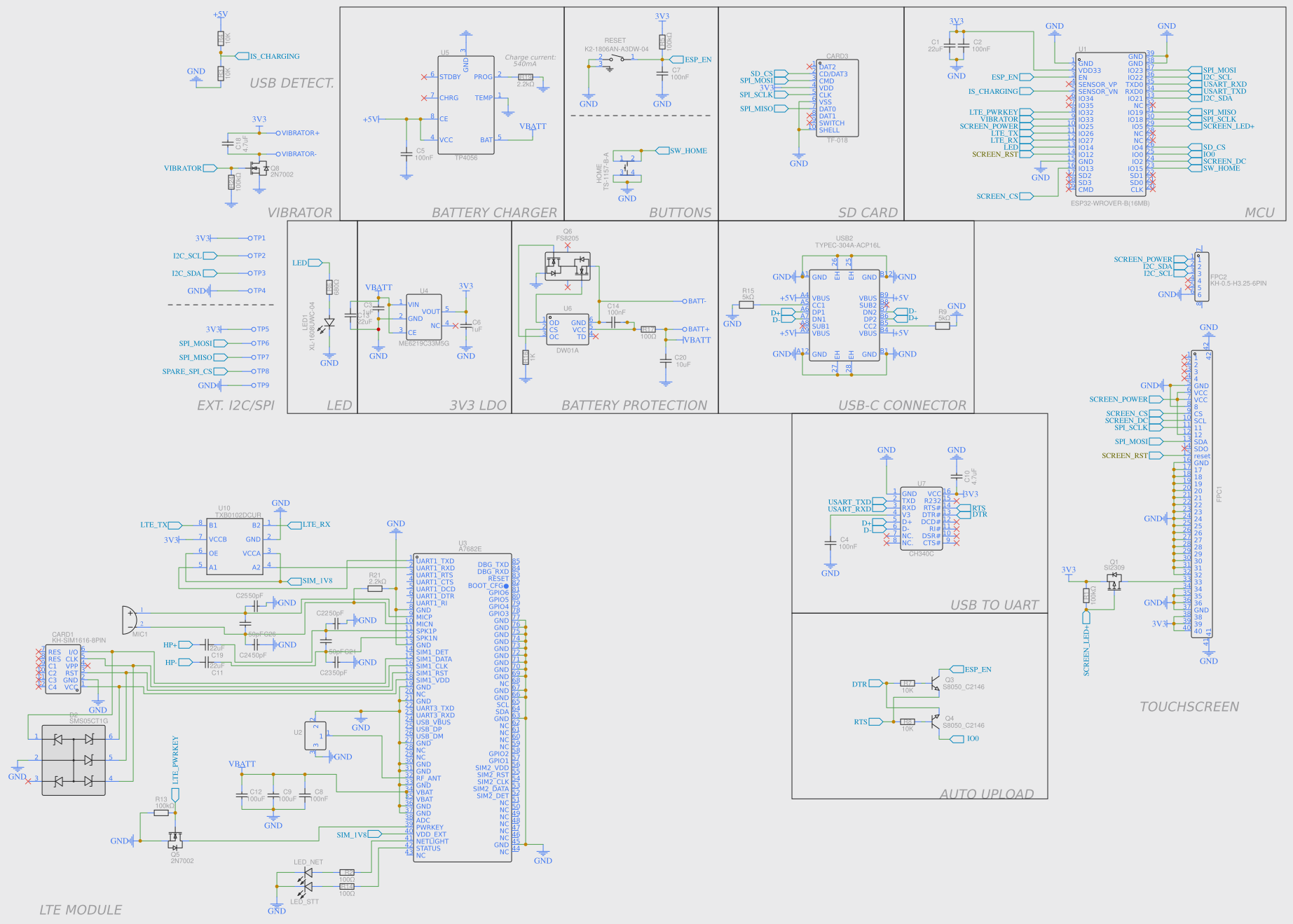Image resolution: width=1293 pixels, height=924 pixels.
Task: Click the Q1 SI2309 MOSFET symbol
Action: (1114, 581)
